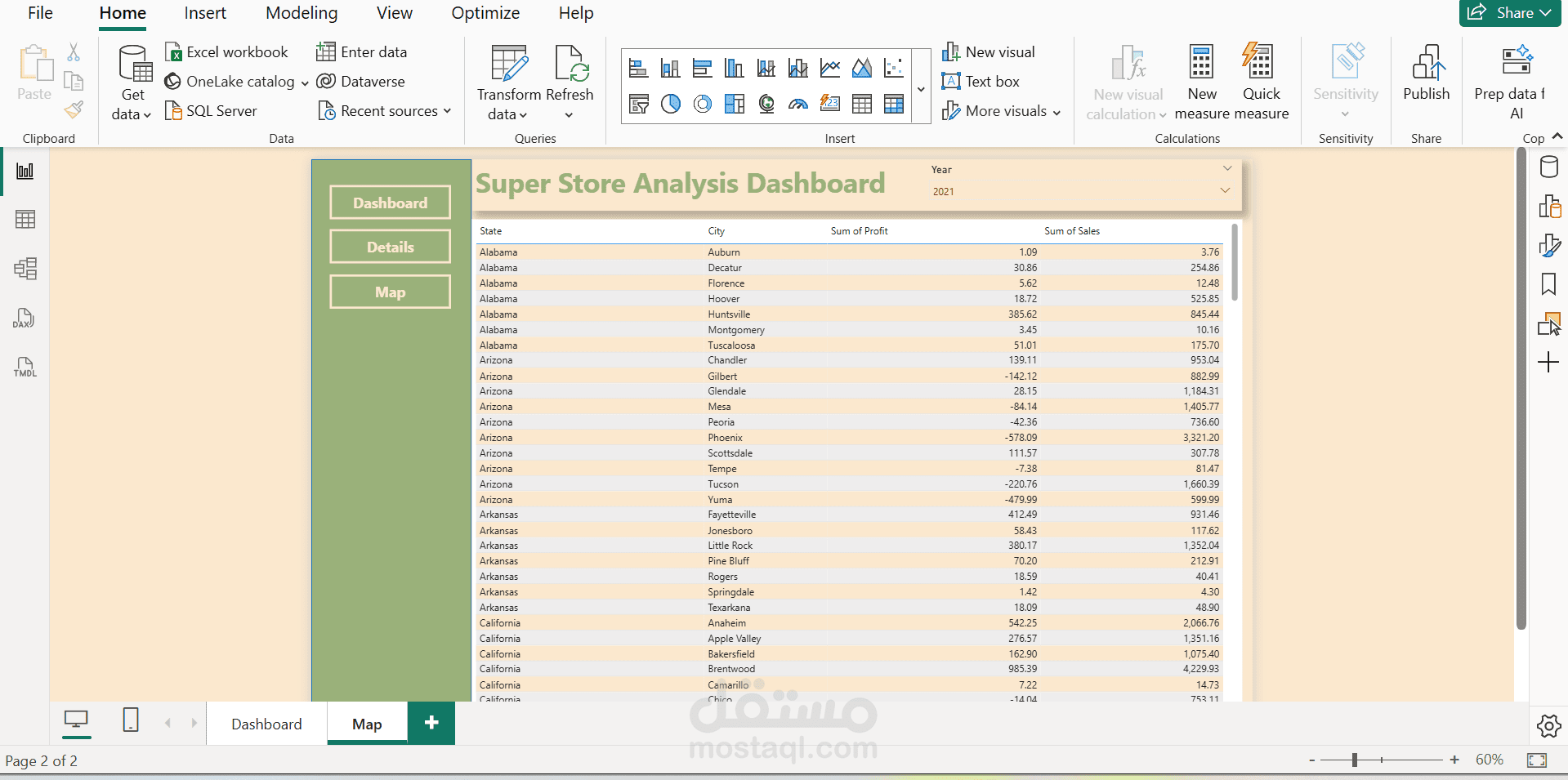
Task: Open the Transform data dropdown arrow
Action: pos(523,115)
